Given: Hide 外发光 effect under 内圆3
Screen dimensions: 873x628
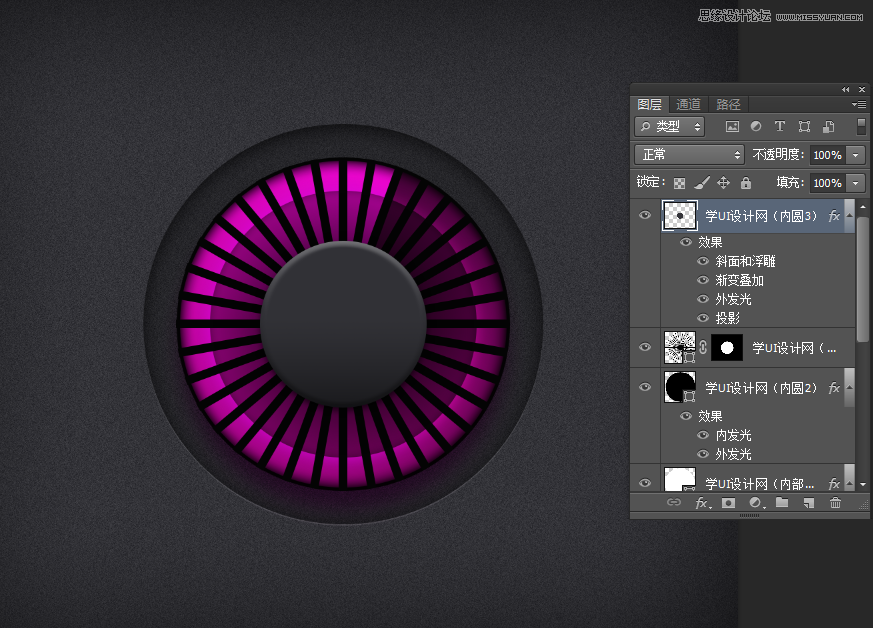Looking at the screenshot, I should click(703, 299).
